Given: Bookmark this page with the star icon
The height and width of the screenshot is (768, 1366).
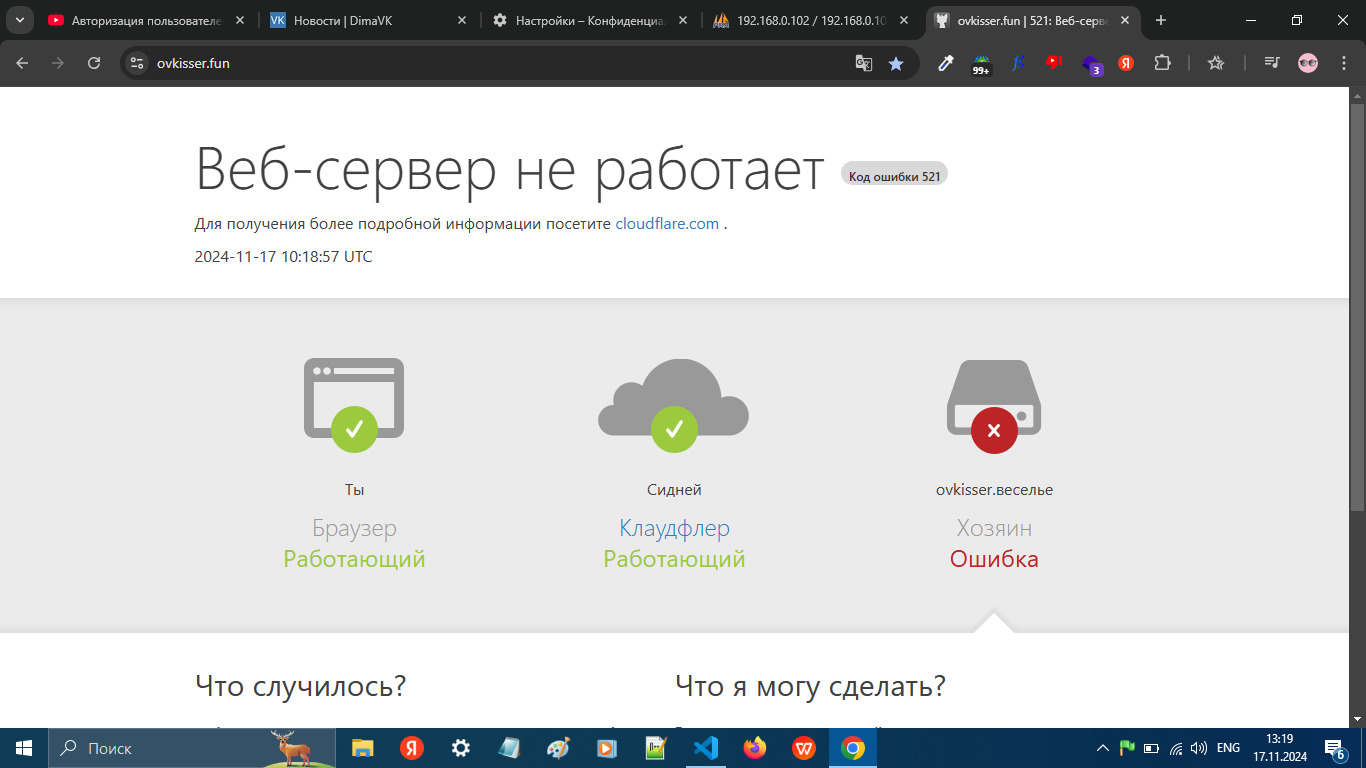Looking at the screenshot, I should tap(896, 63).
